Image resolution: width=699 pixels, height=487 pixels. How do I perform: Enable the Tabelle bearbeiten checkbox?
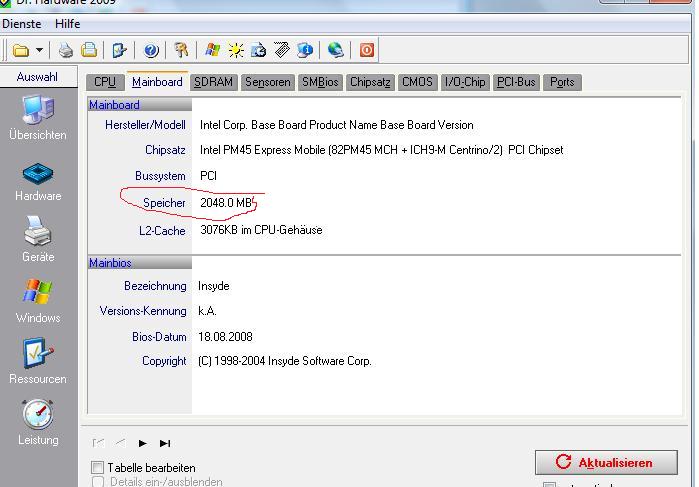click(97, 467)
